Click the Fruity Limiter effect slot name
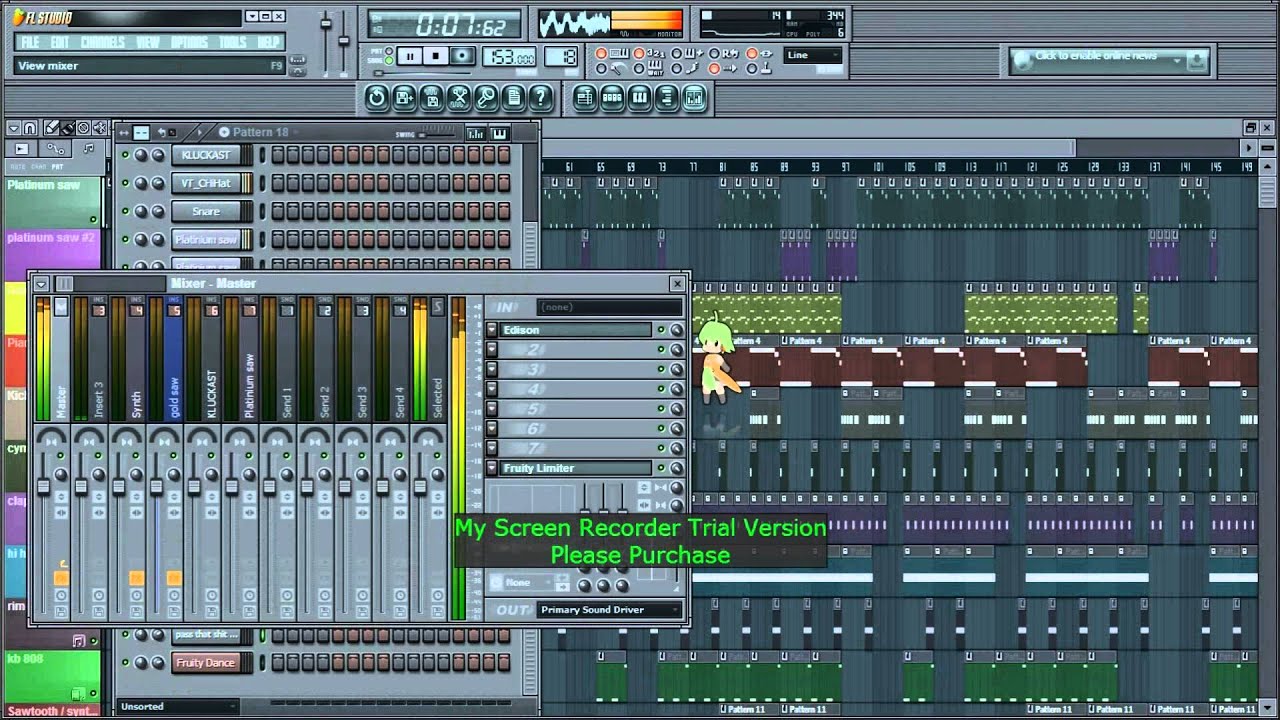This screenshot has width=1280, height=720. [576, 468]
